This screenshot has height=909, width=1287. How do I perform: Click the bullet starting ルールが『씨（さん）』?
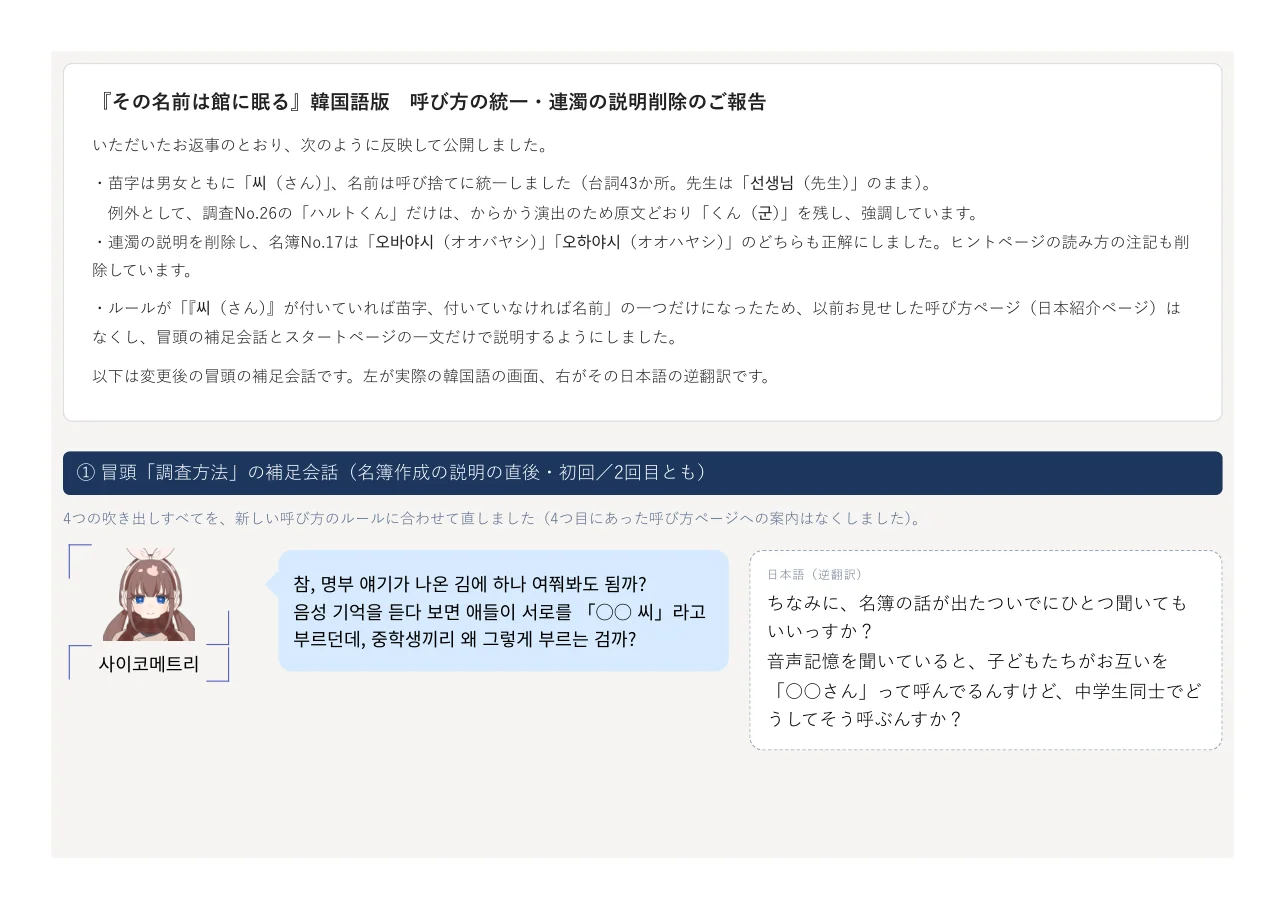tap(636, 322)
